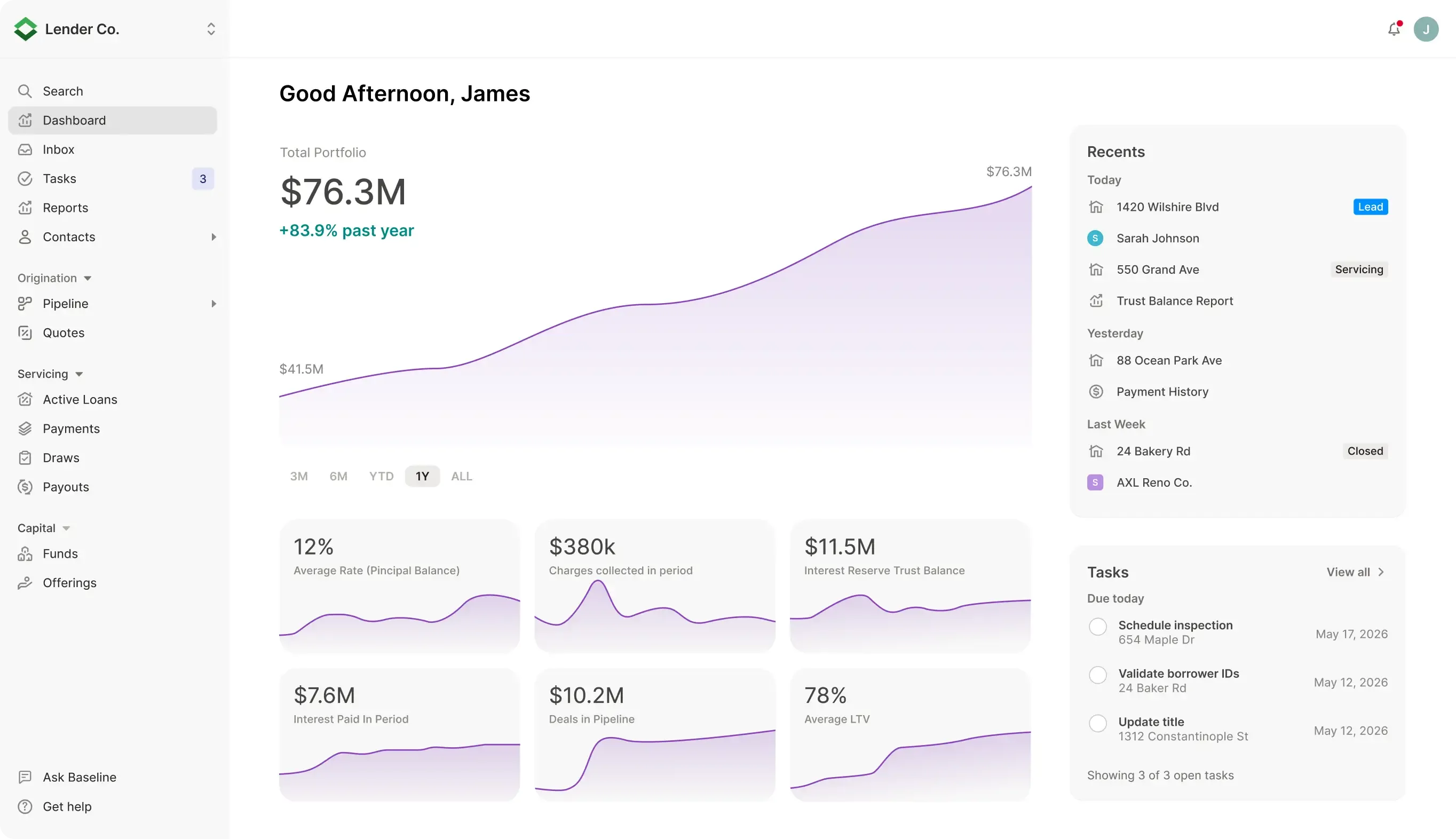1456x839 pixels.
Task: Click the Offerings hand icon
Action: coord(25,583)
